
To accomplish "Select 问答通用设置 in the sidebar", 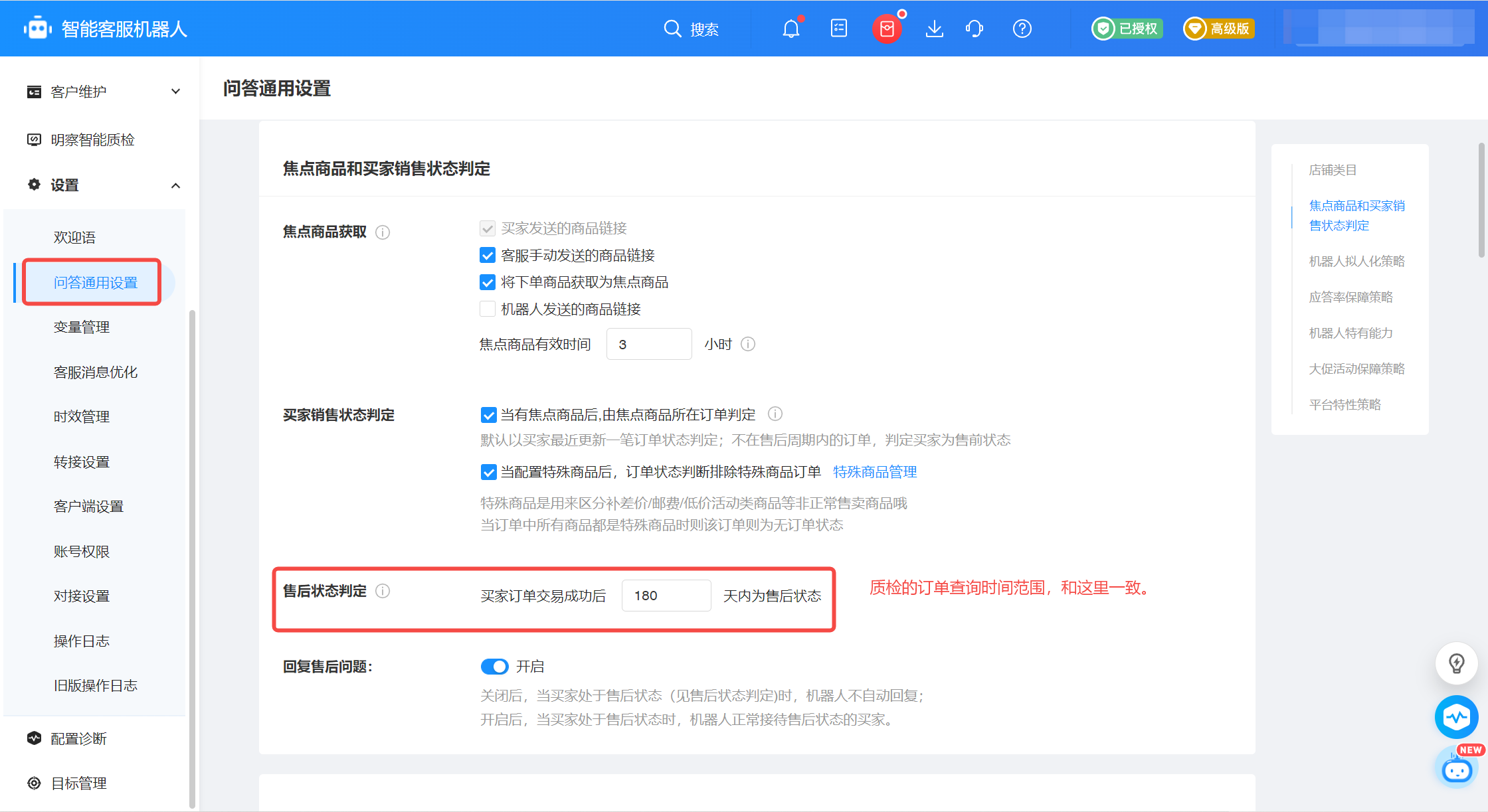I will tap(96, 282).
